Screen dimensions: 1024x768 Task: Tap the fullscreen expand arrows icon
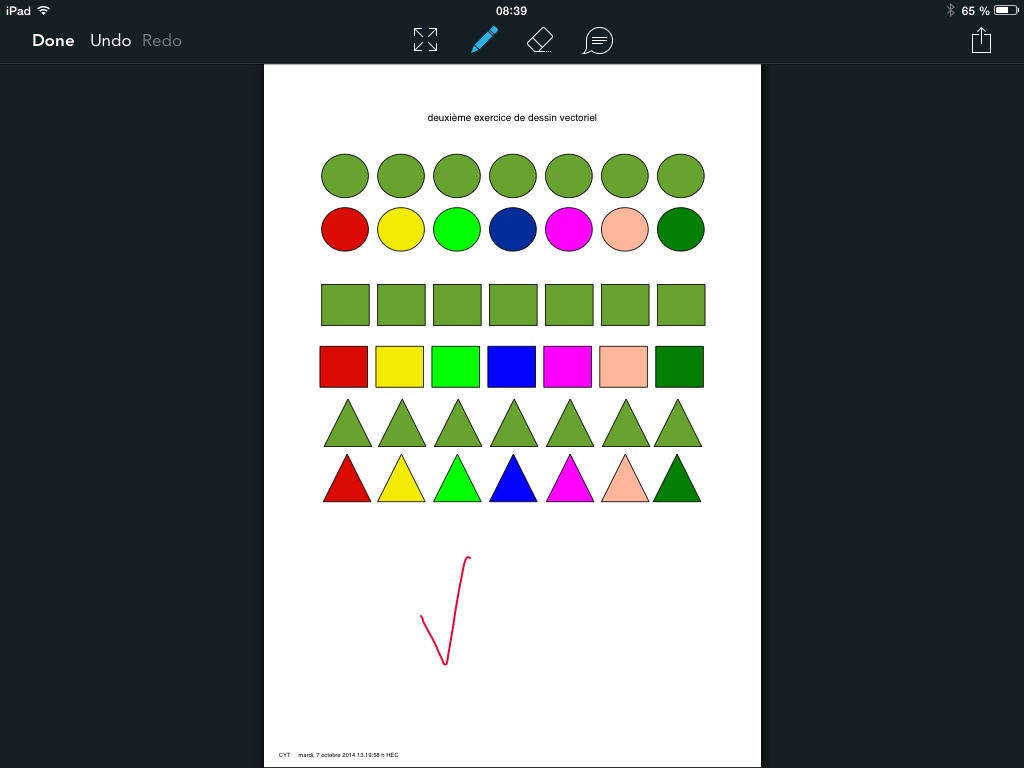pyautogui.click(x=425, y=40)
